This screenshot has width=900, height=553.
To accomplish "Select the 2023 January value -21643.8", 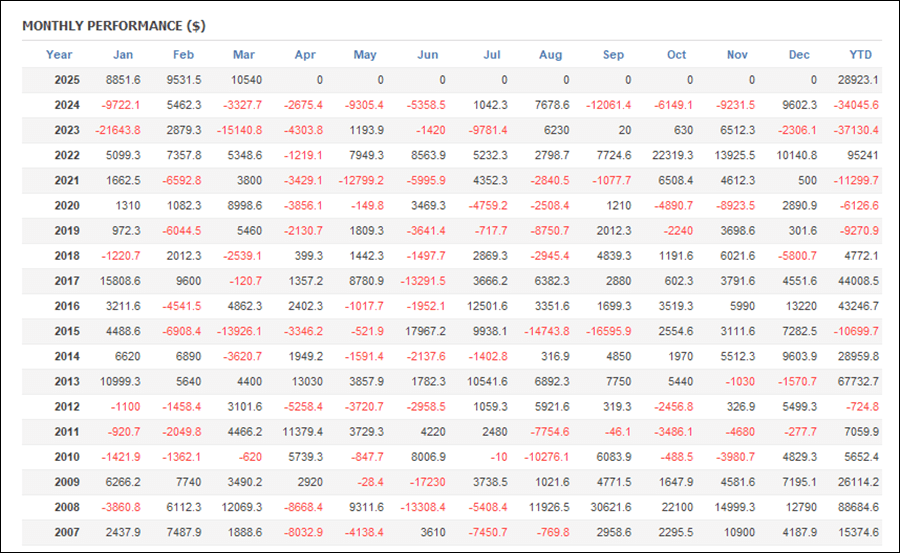I will pos(118,130).
